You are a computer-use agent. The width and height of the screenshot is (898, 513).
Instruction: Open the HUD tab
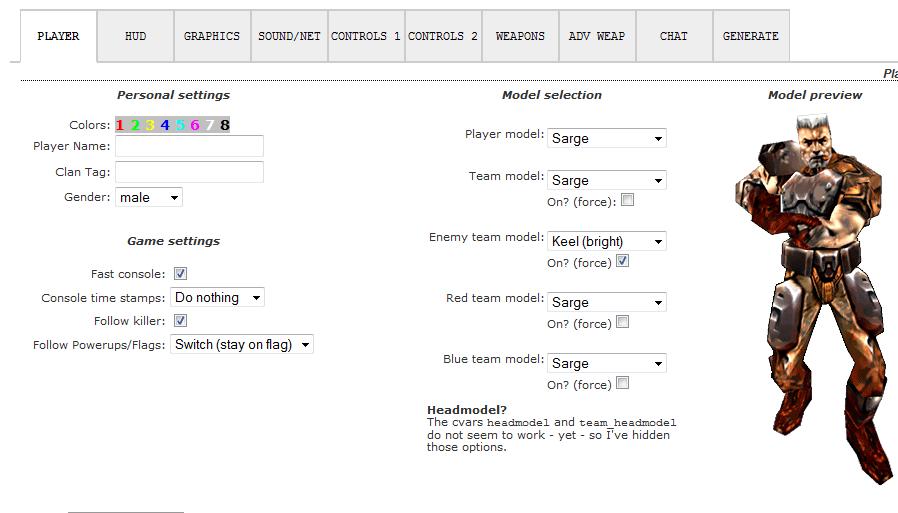click(136, 36)
